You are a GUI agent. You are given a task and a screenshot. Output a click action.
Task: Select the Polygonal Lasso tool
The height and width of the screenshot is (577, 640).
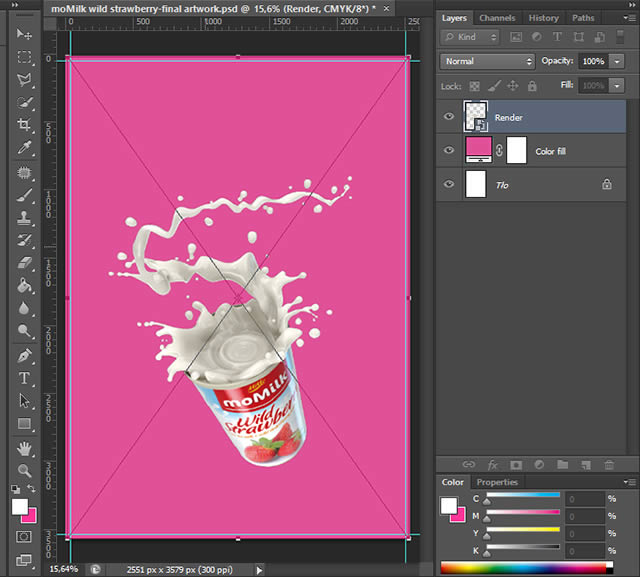24,80
